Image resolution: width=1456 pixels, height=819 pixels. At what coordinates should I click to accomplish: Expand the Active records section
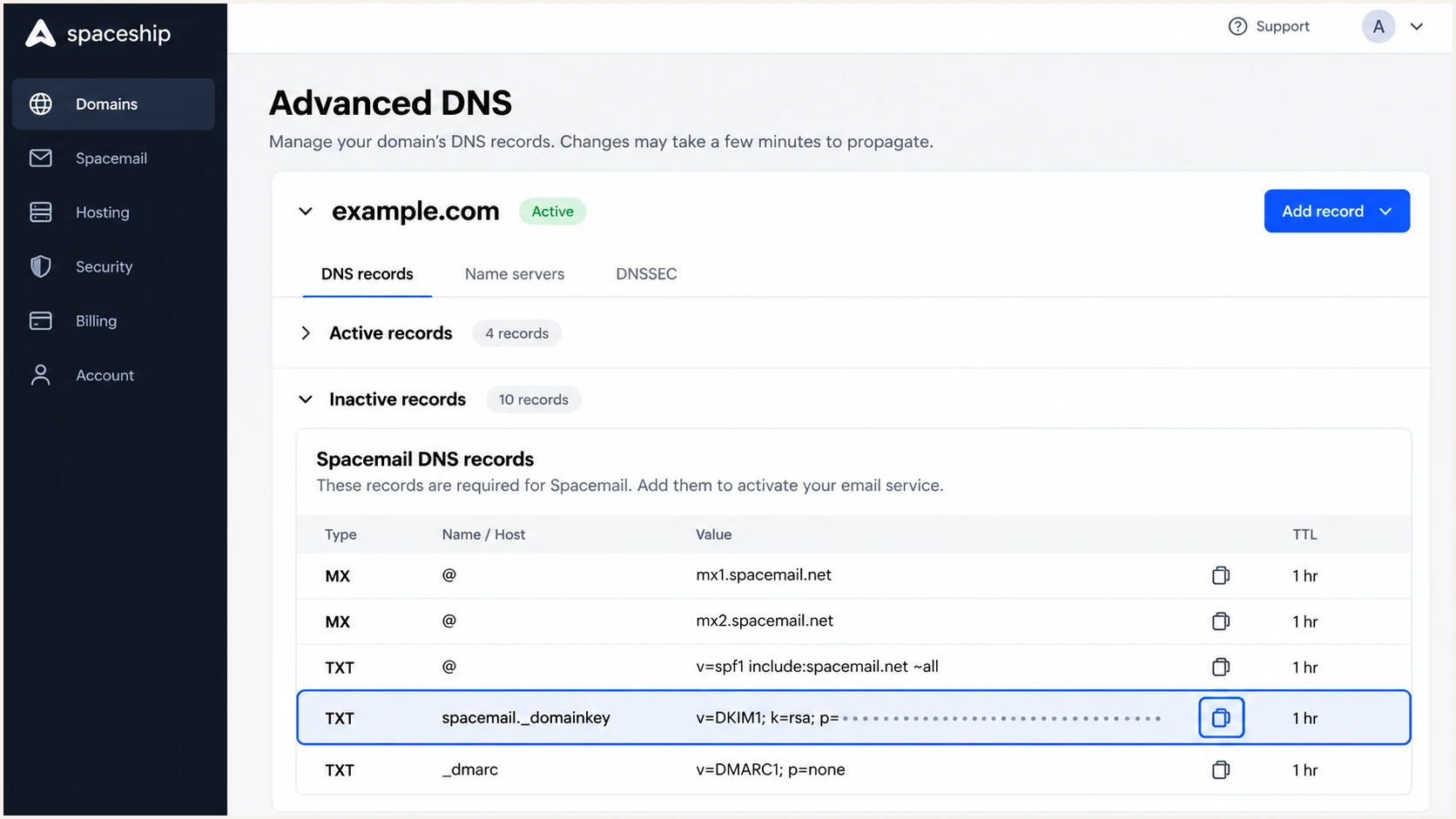[x=306, y=333]
